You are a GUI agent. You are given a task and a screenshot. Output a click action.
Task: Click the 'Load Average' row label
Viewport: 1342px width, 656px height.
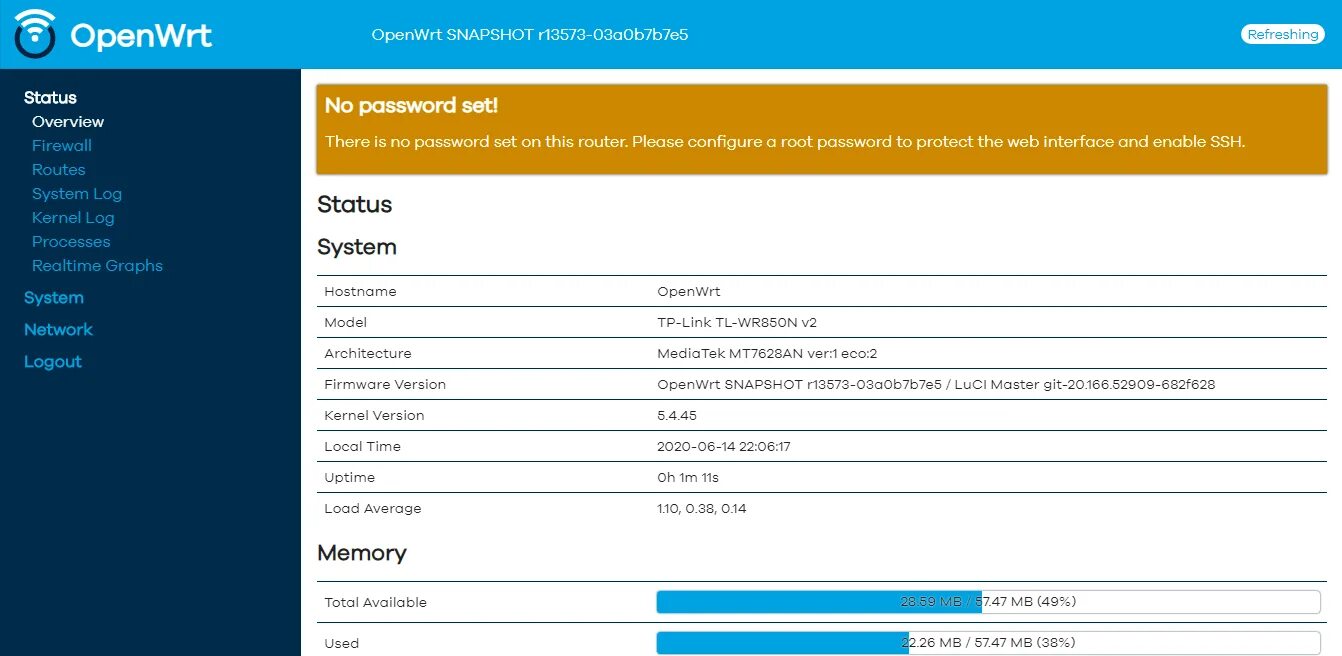click(373, 508)
